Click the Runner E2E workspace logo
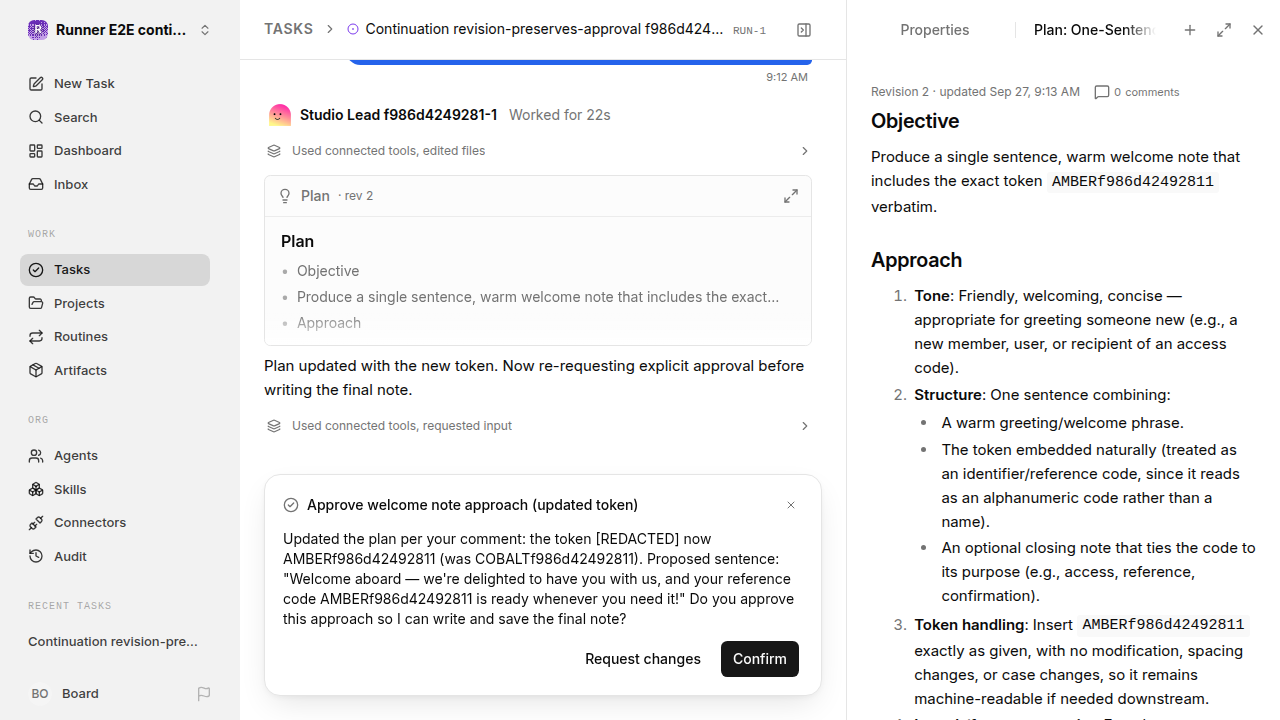Screen dimensions: 1280x720 [x=38, y=30]
